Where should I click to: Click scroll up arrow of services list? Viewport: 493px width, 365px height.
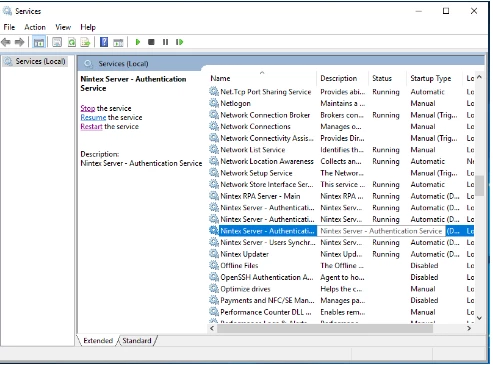pos(479,77)
